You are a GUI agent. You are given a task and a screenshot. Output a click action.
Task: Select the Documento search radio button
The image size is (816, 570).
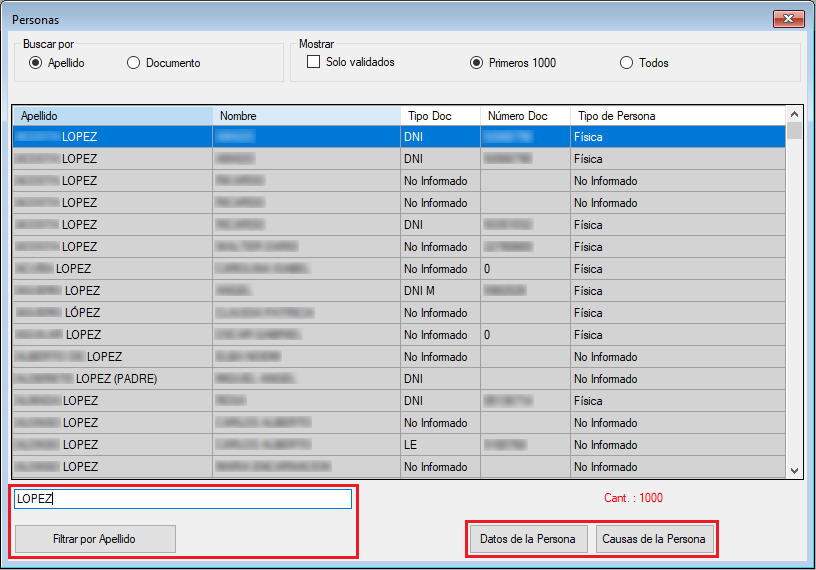point(133,63)
